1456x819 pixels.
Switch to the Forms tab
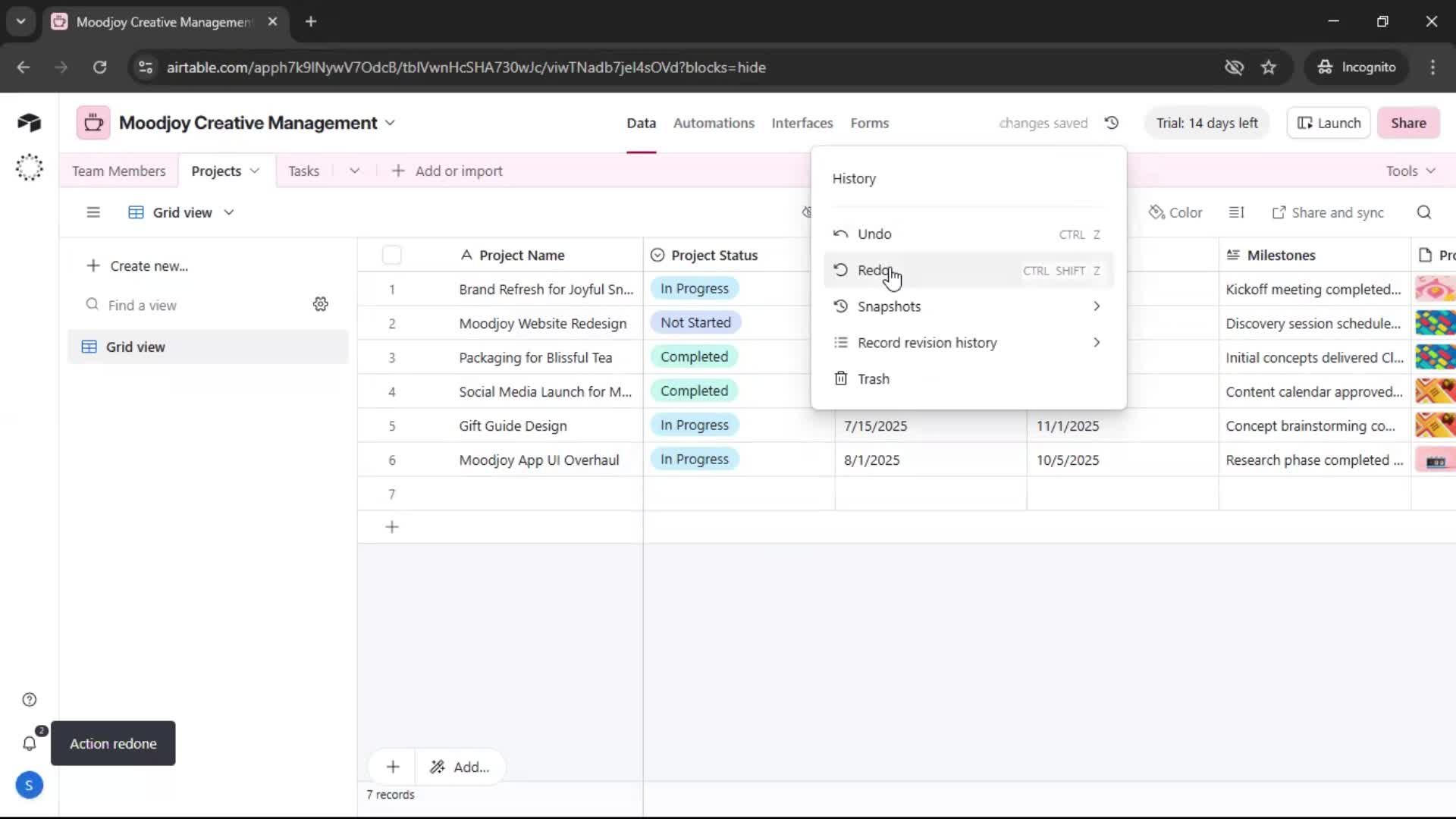pos(870,123)
